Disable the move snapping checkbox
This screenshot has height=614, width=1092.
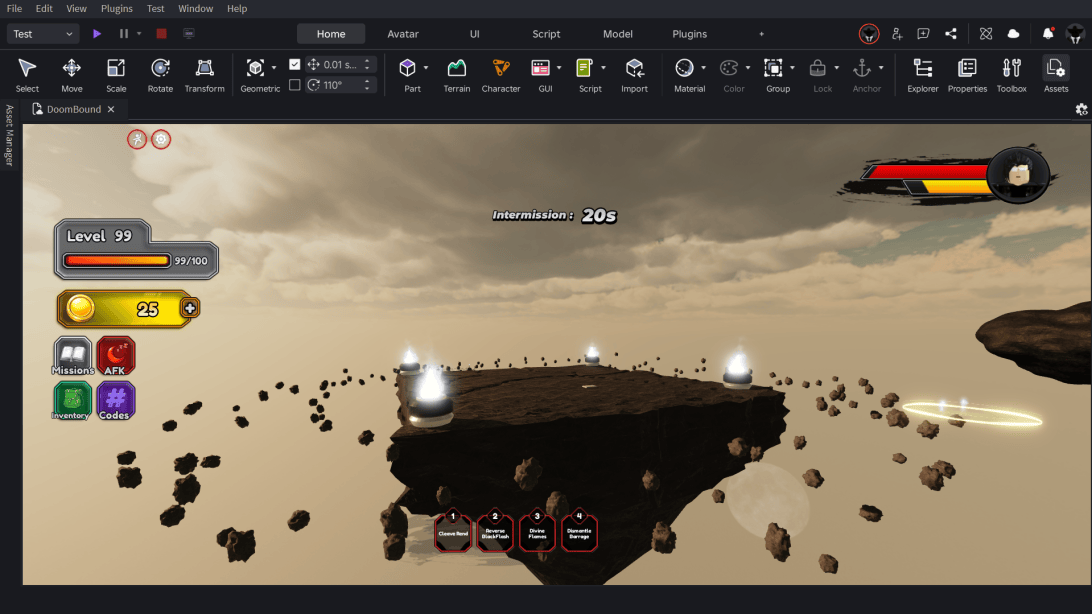295,64
